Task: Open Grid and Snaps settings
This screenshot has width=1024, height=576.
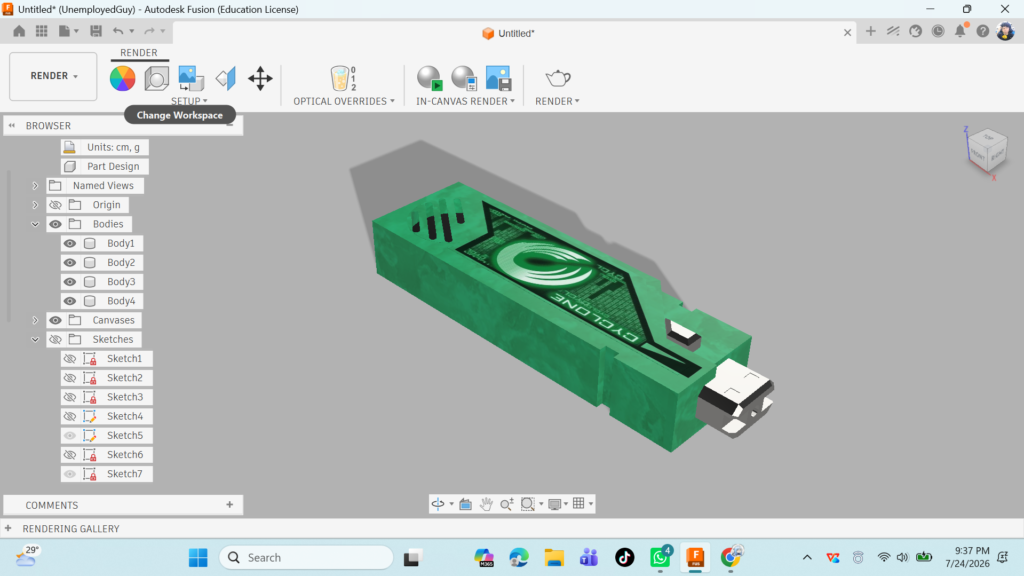Action: pyautogui.click(x=579, y=503)
